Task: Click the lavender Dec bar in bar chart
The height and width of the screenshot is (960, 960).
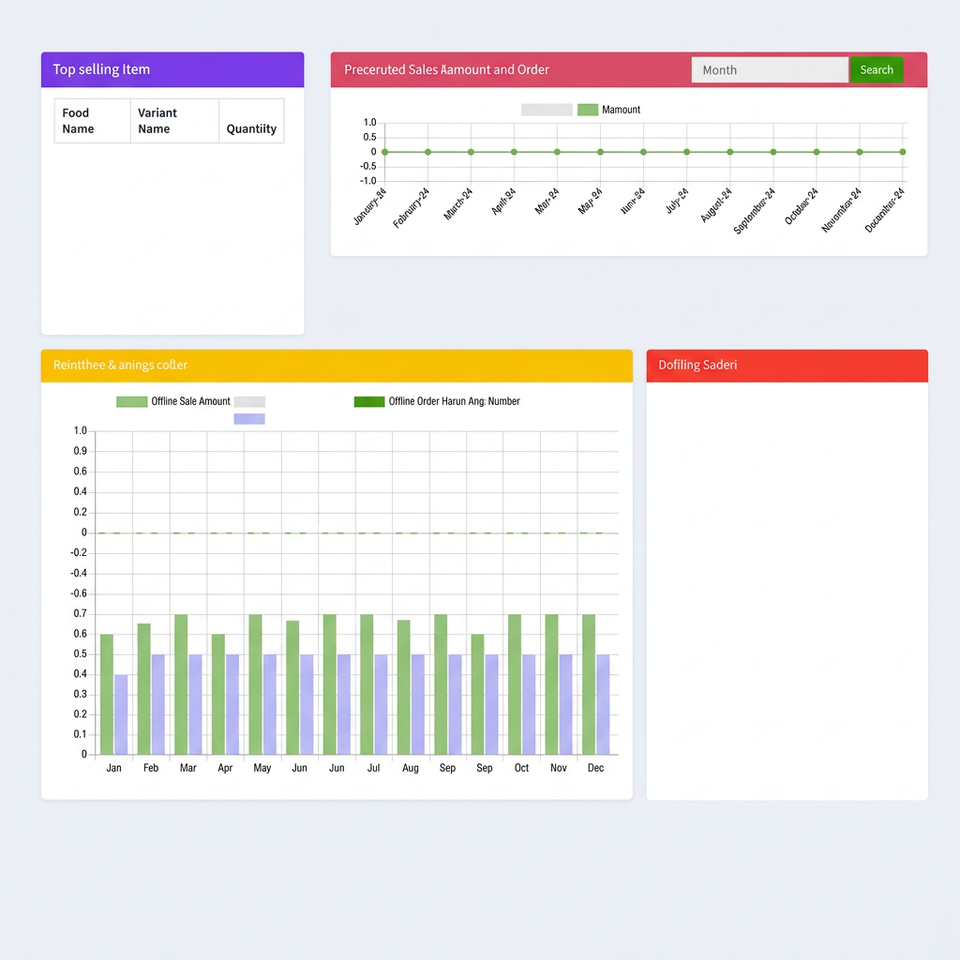Action: pos(603,704)
